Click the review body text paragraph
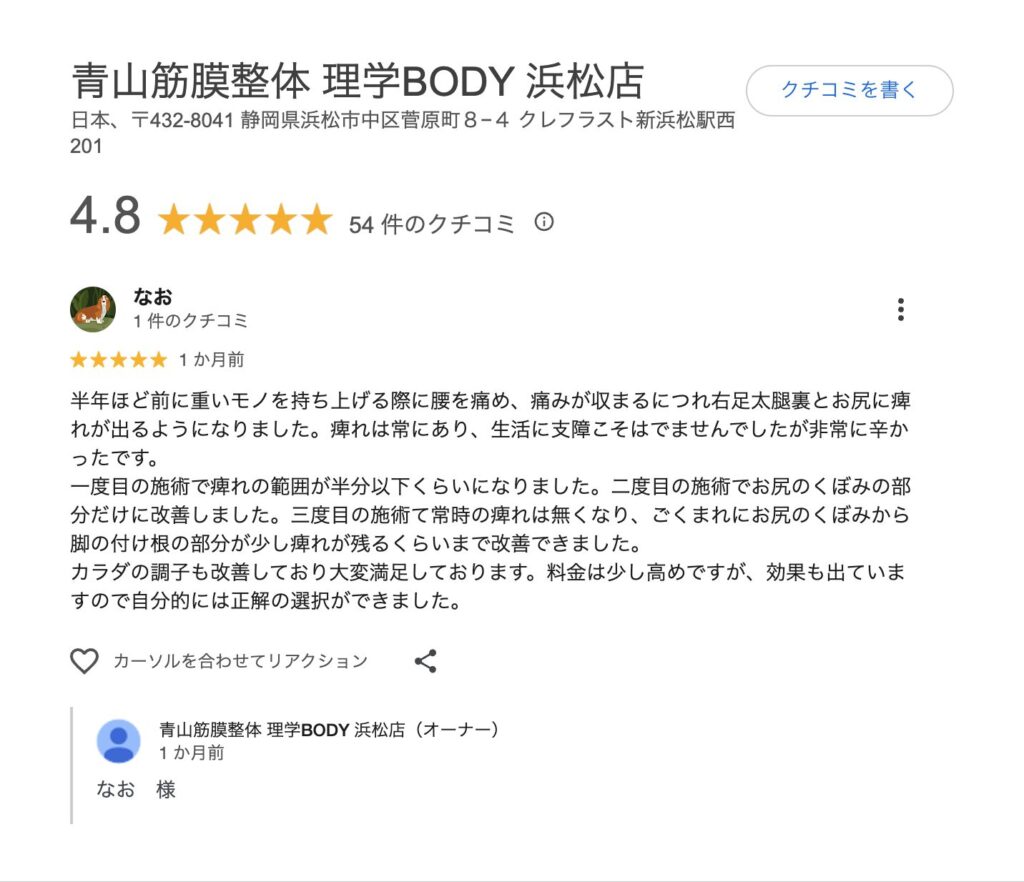This screenshot has width=1024, height=882. pos(490,500)
